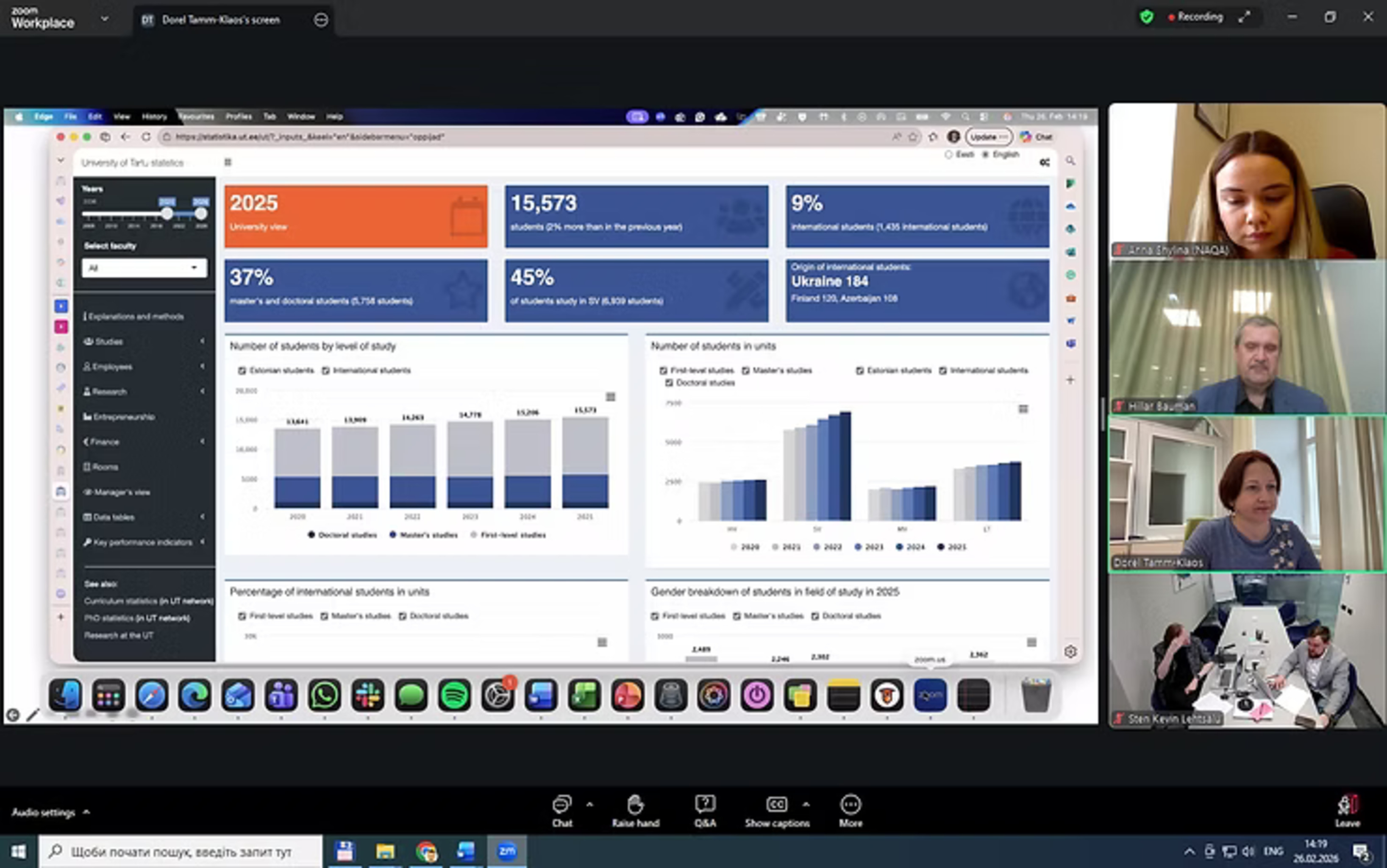Open the Q&A panel
The height and width of the screenshot is (868, 1387).
point(705,805)
